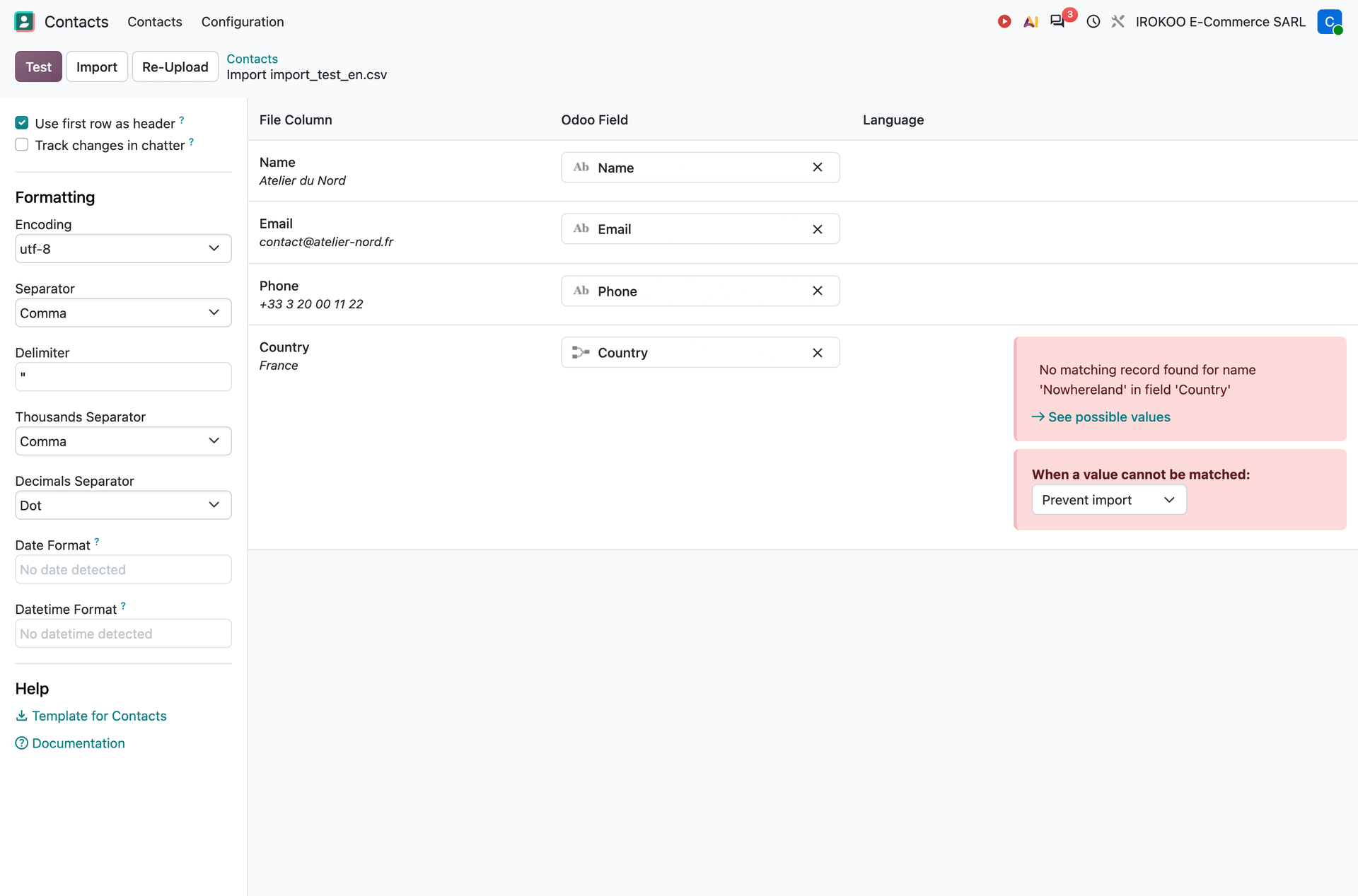Click help mark beside Date Format

tap(97, 542)
